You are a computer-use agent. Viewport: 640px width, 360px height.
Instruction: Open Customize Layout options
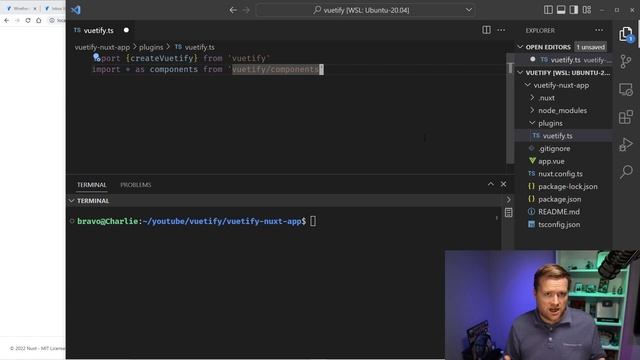(x=587, y=10)
